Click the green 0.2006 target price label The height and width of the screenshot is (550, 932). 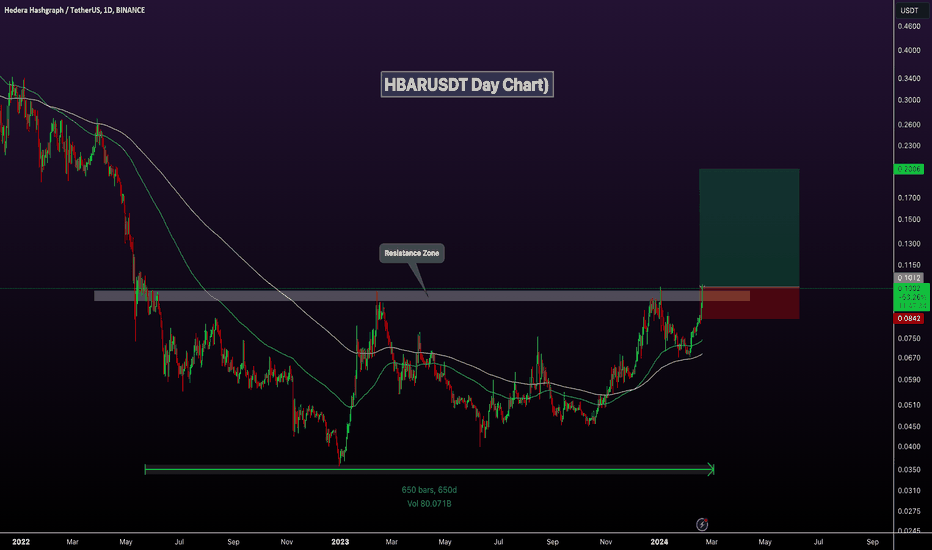tap(909, 169)
